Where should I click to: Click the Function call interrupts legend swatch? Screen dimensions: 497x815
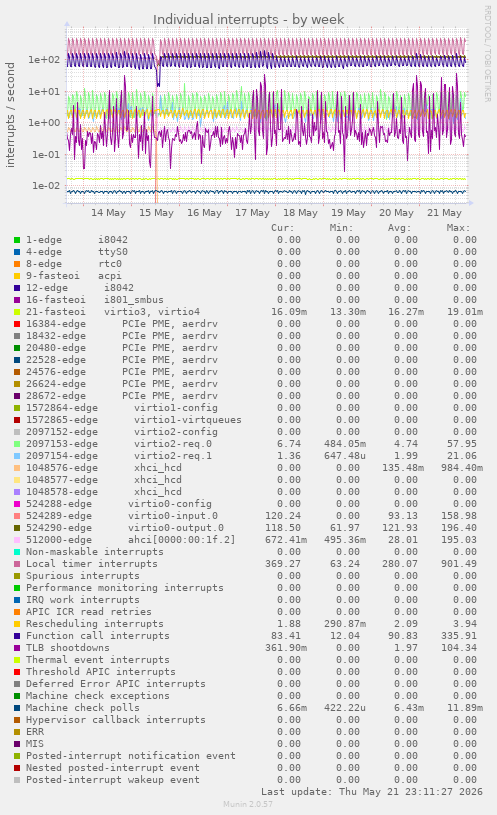point(17,636)
